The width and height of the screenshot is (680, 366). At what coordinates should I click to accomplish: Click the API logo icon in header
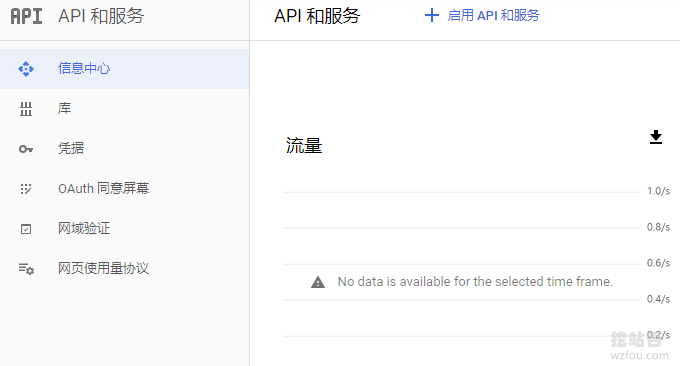point(26,16)
